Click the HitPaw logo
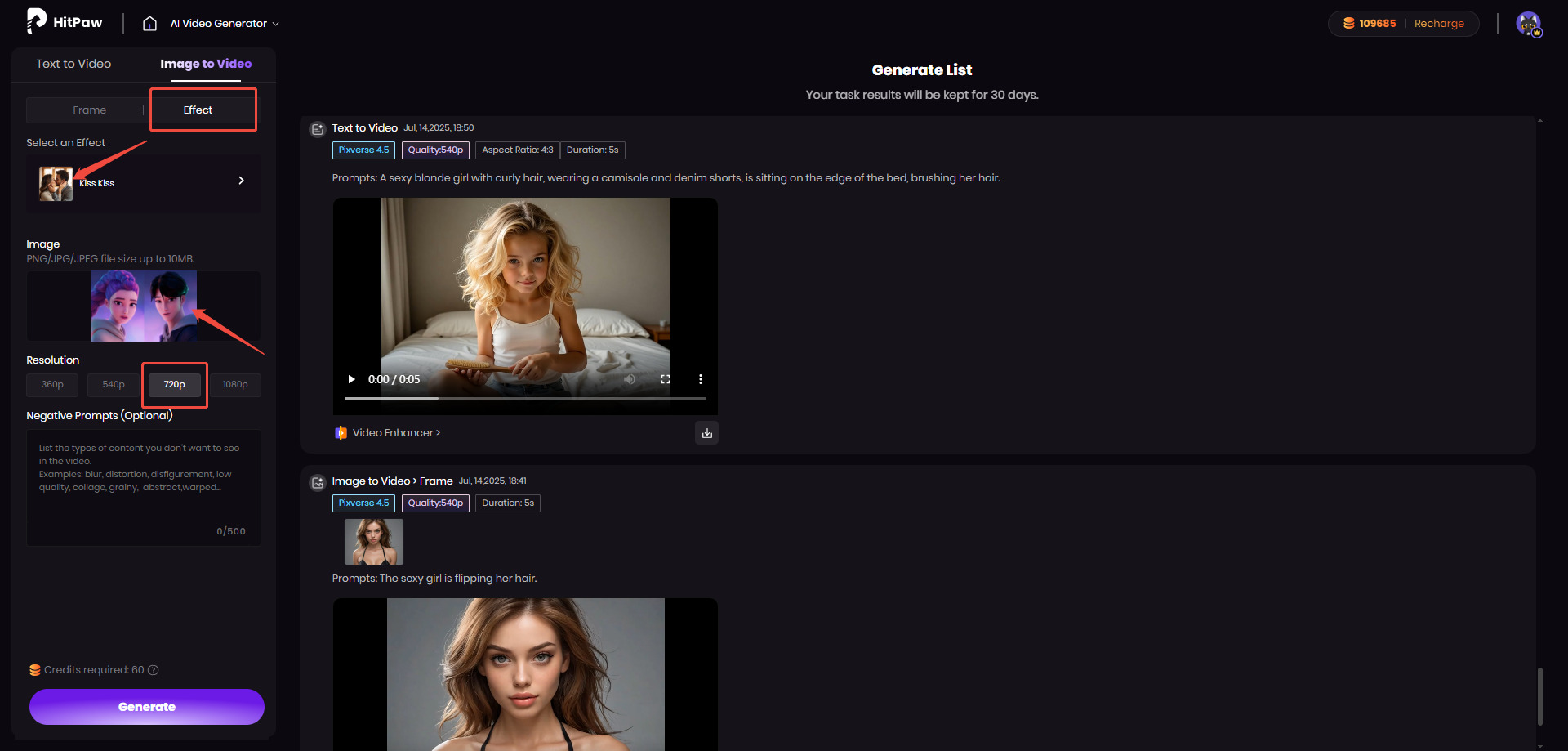 [x=65, y=22]
